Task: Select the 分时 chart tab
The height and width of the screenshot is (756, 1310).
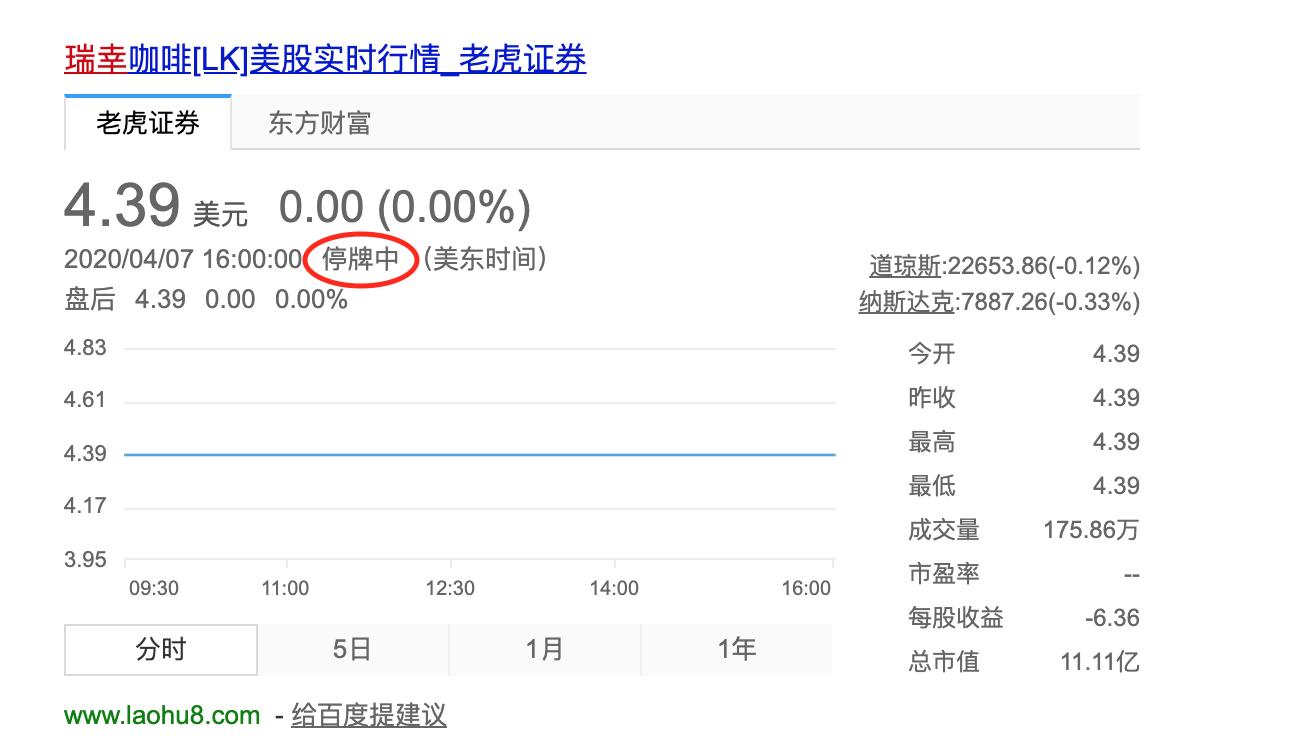Action: [x=161, y=650]
